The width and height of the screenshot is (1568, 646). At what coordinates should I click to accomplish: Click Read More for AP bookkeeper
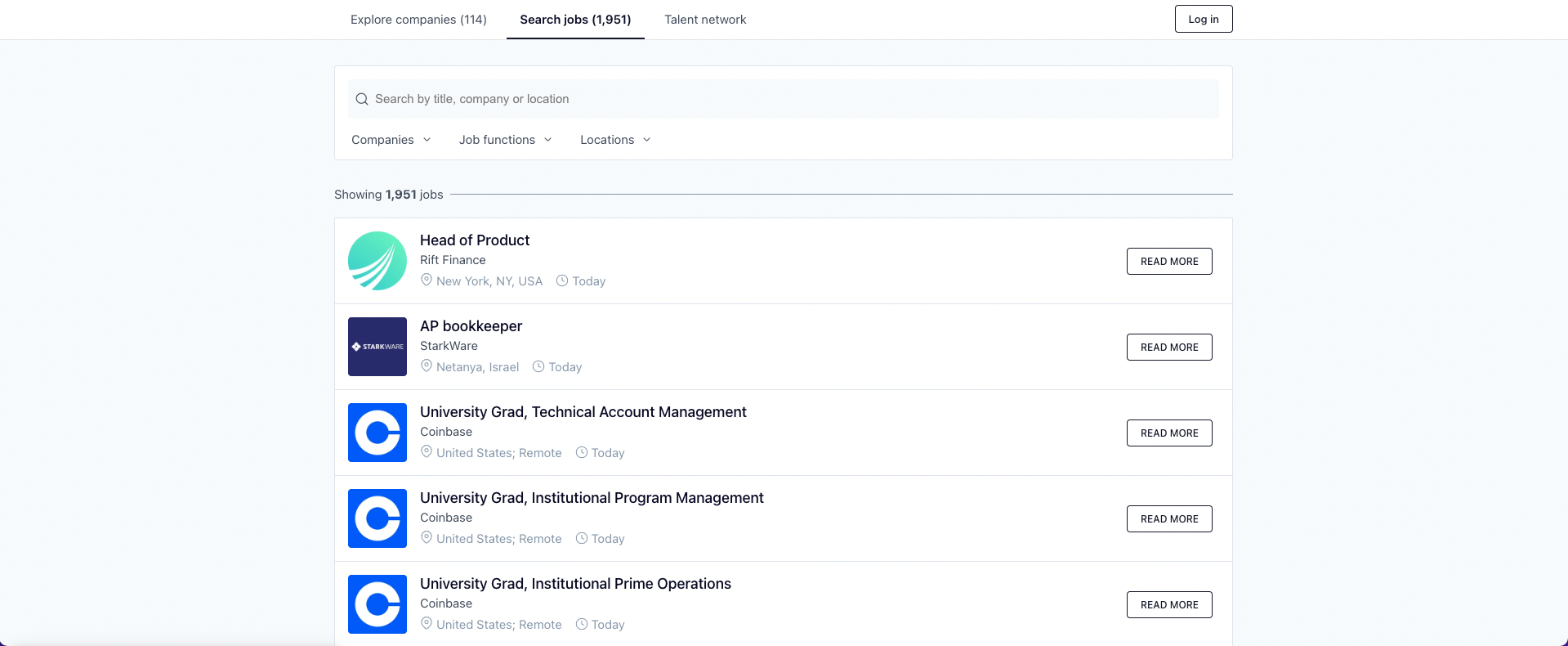[1168, 348]
